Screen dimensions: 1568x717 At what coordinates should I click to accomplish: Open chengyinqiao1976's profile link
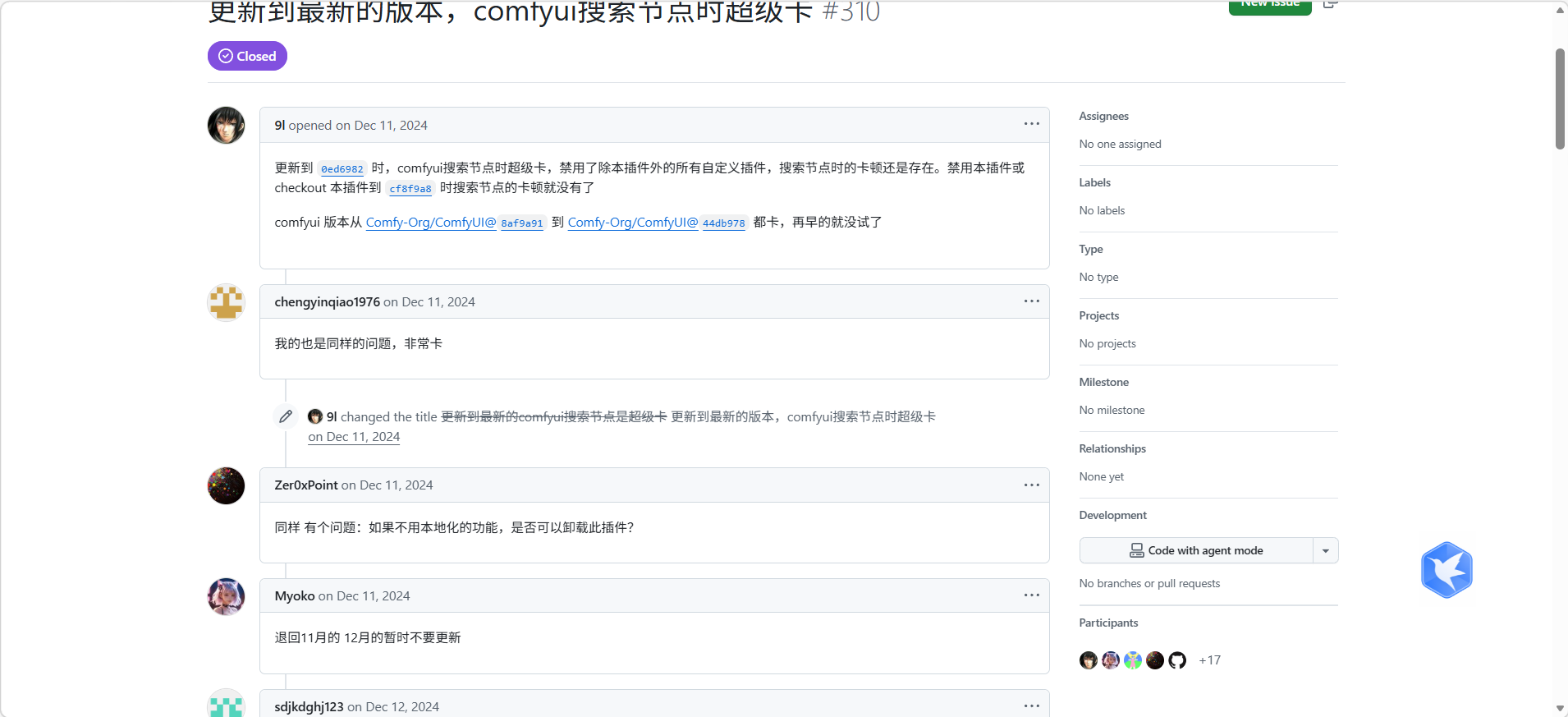pyautogui.click(x=327, y=301)
